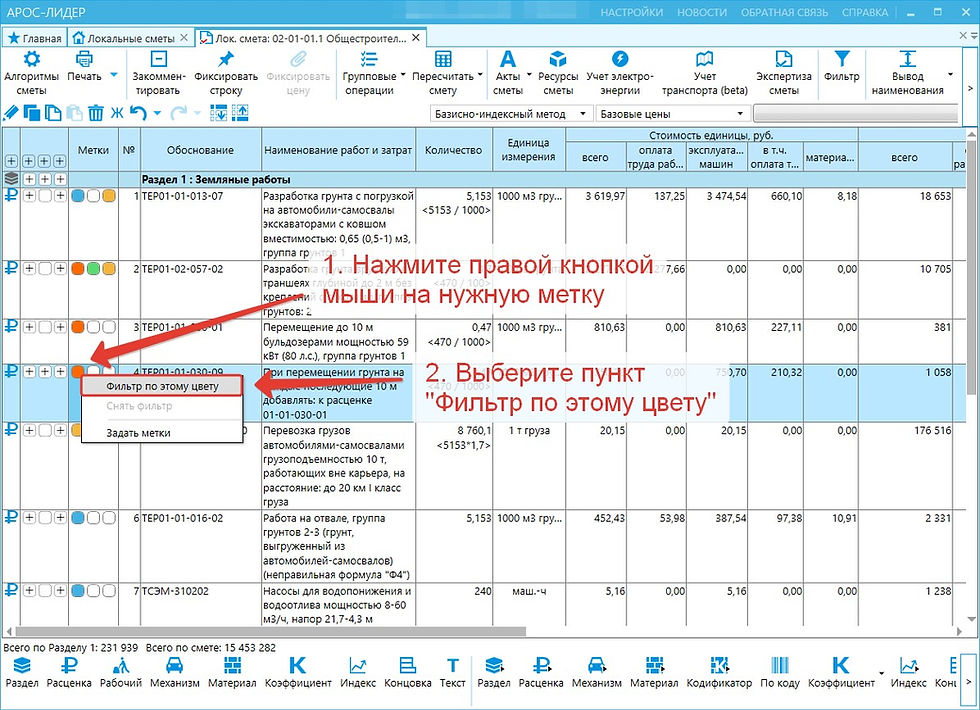Open the Алгоритмы сметы gear tool
The width and height of the screenshot is (980, 710).
click(x=31, y=59)
